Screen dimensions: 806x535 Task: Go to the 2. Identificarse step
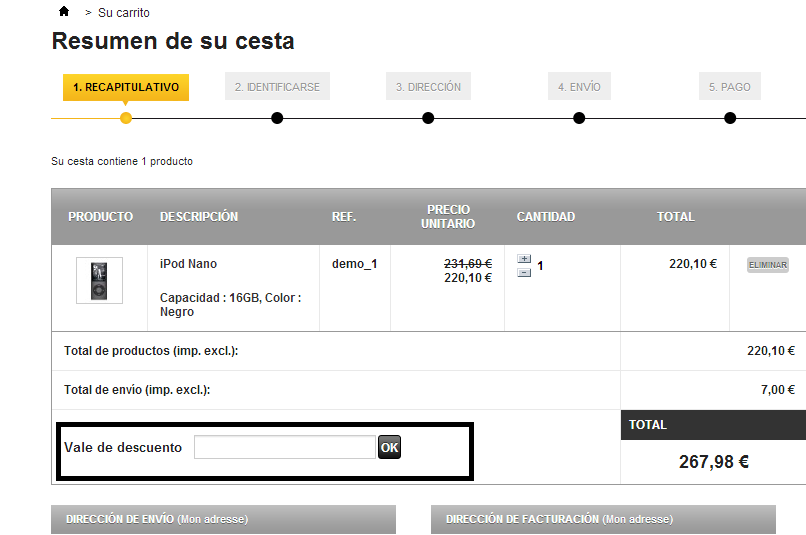(x=277, y=87)
